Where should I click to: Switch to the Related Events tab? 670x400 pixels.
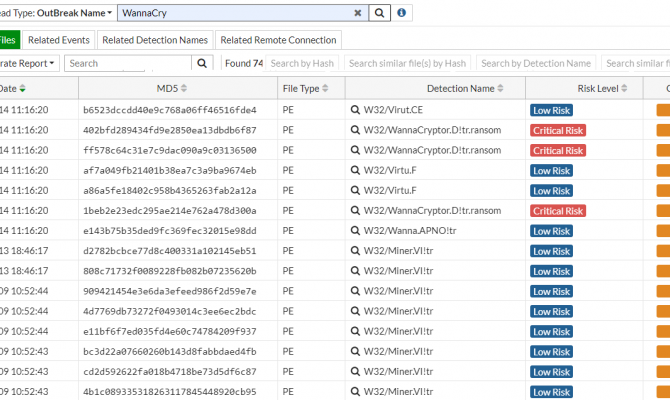point(59,40)
